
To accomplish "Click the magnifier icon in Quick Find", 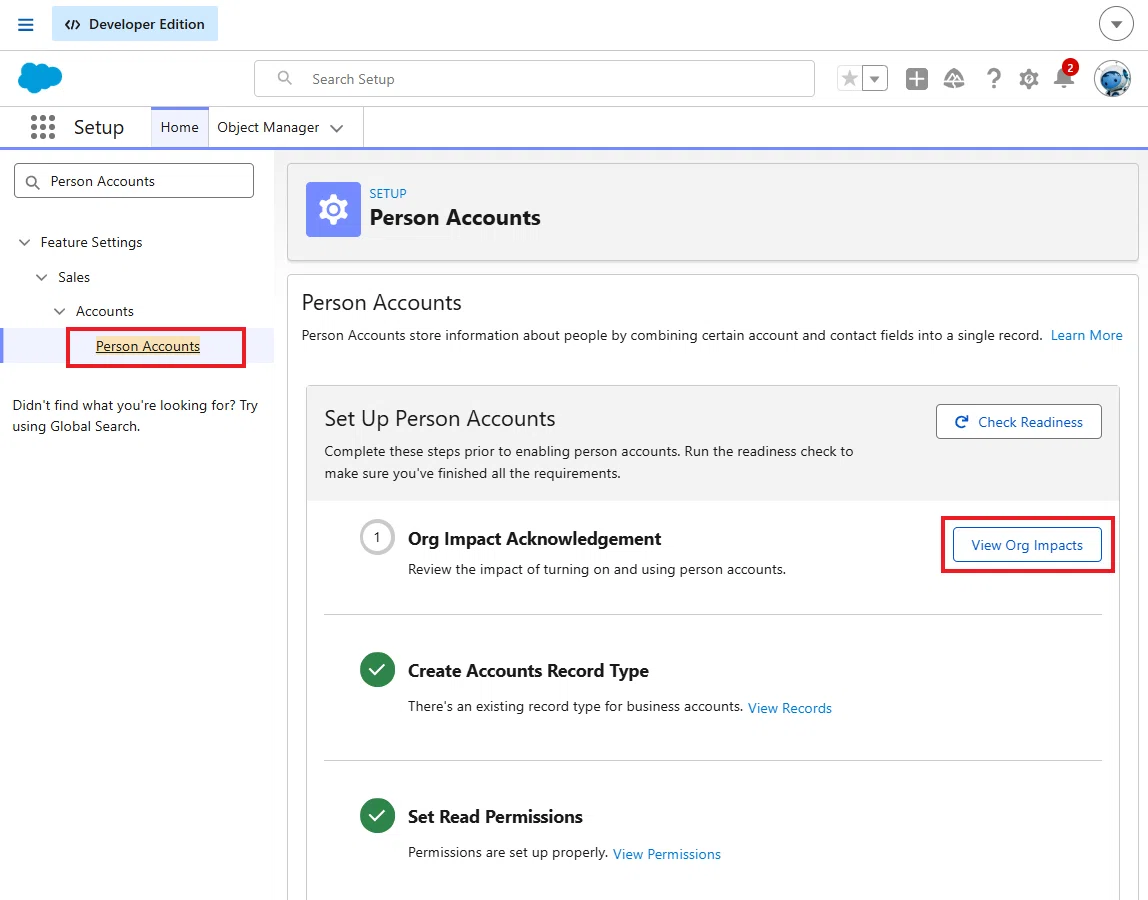I will [32, 182].
